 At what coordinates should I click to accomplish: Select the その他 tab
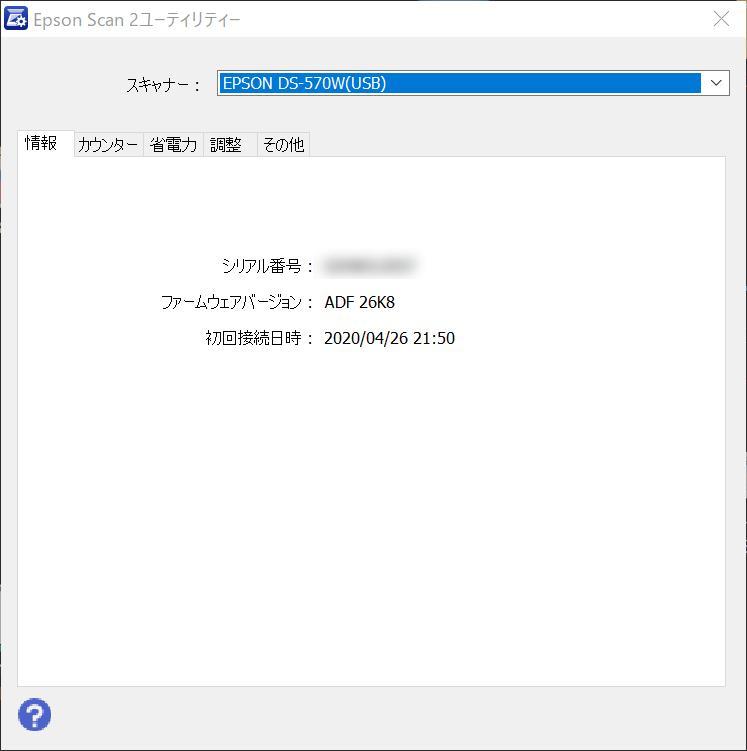(283, 145)
